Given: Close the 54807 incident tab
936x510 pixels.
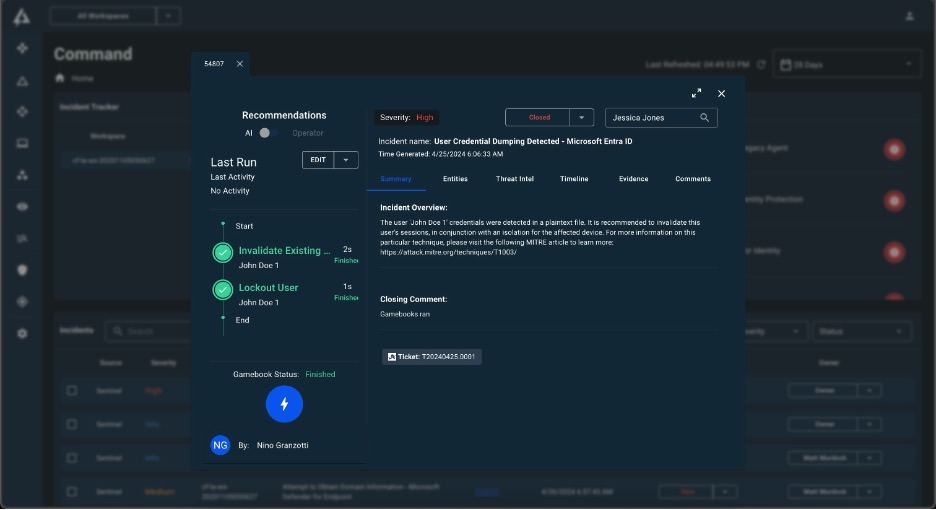Looking at the screenshot, I should click(240, 64).
